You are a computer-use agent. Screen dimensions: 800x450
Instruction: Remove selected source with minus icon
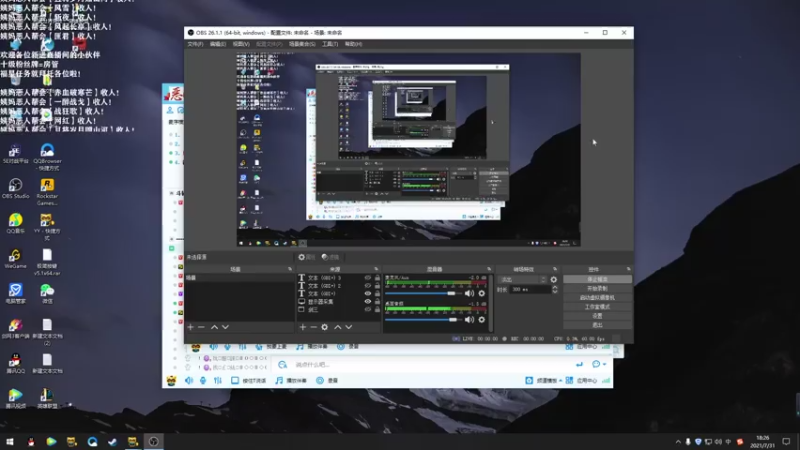(x=314, y=327)
